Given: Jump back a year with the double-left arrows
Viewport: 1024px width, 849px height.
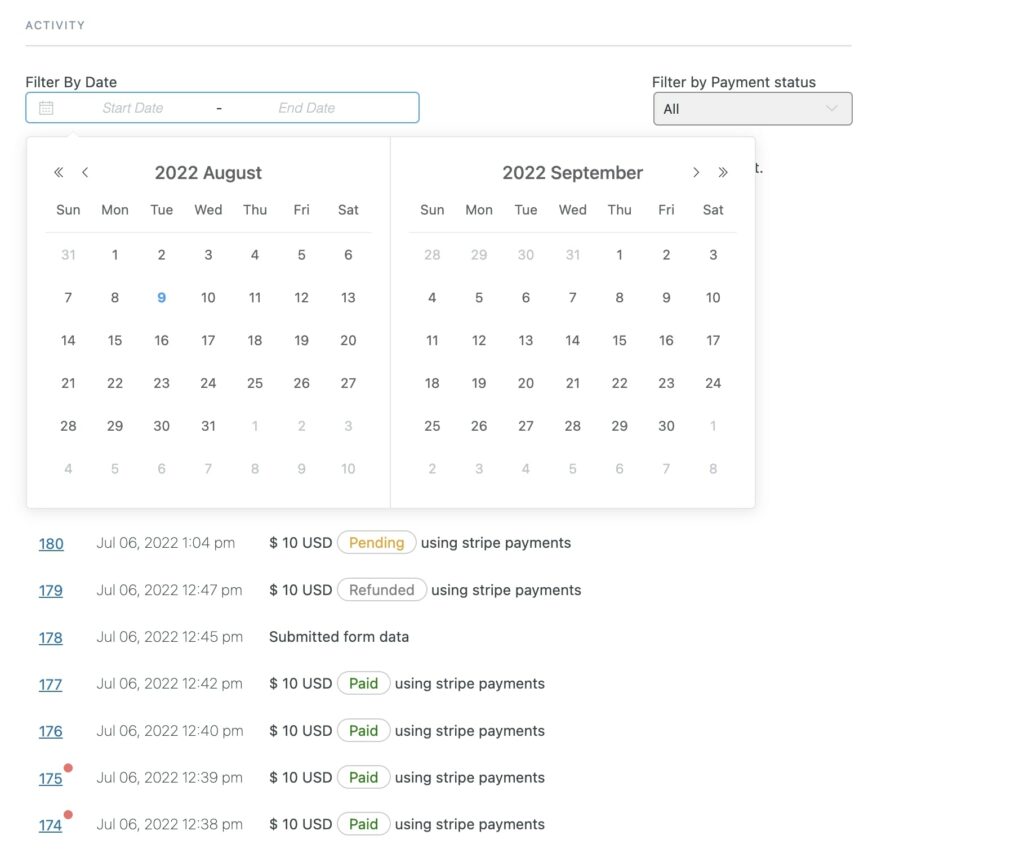Looking at the screenshot, I should (x=58, y=172).
